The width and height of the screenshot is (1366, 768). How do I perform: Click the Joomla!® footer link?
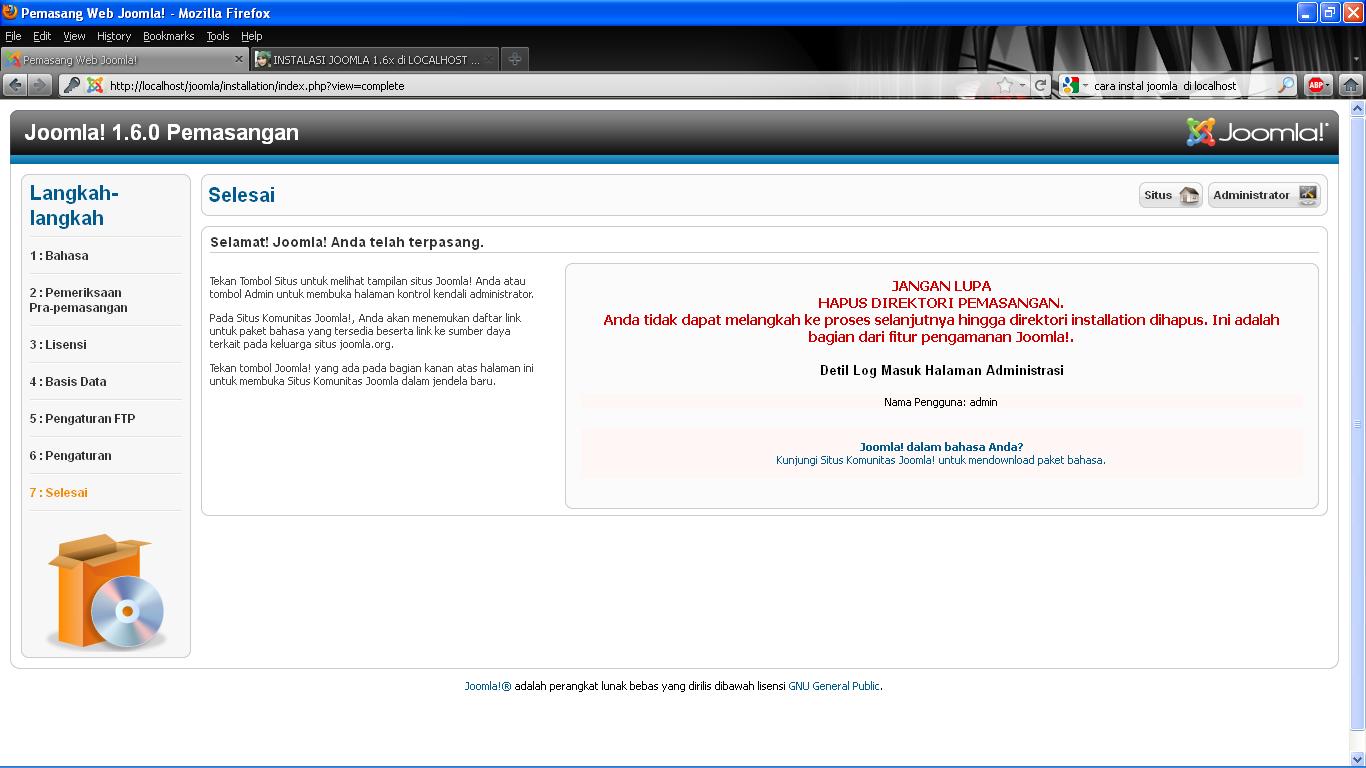click(x=487, y=686)
